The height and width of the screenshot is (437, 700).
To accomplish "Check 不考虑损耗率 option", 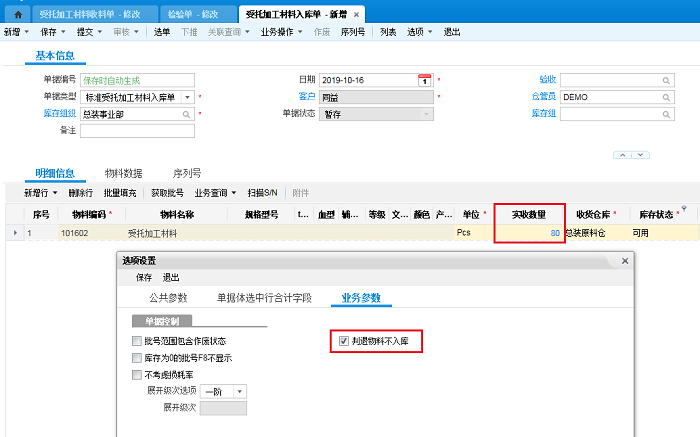I will pos(137,374).
